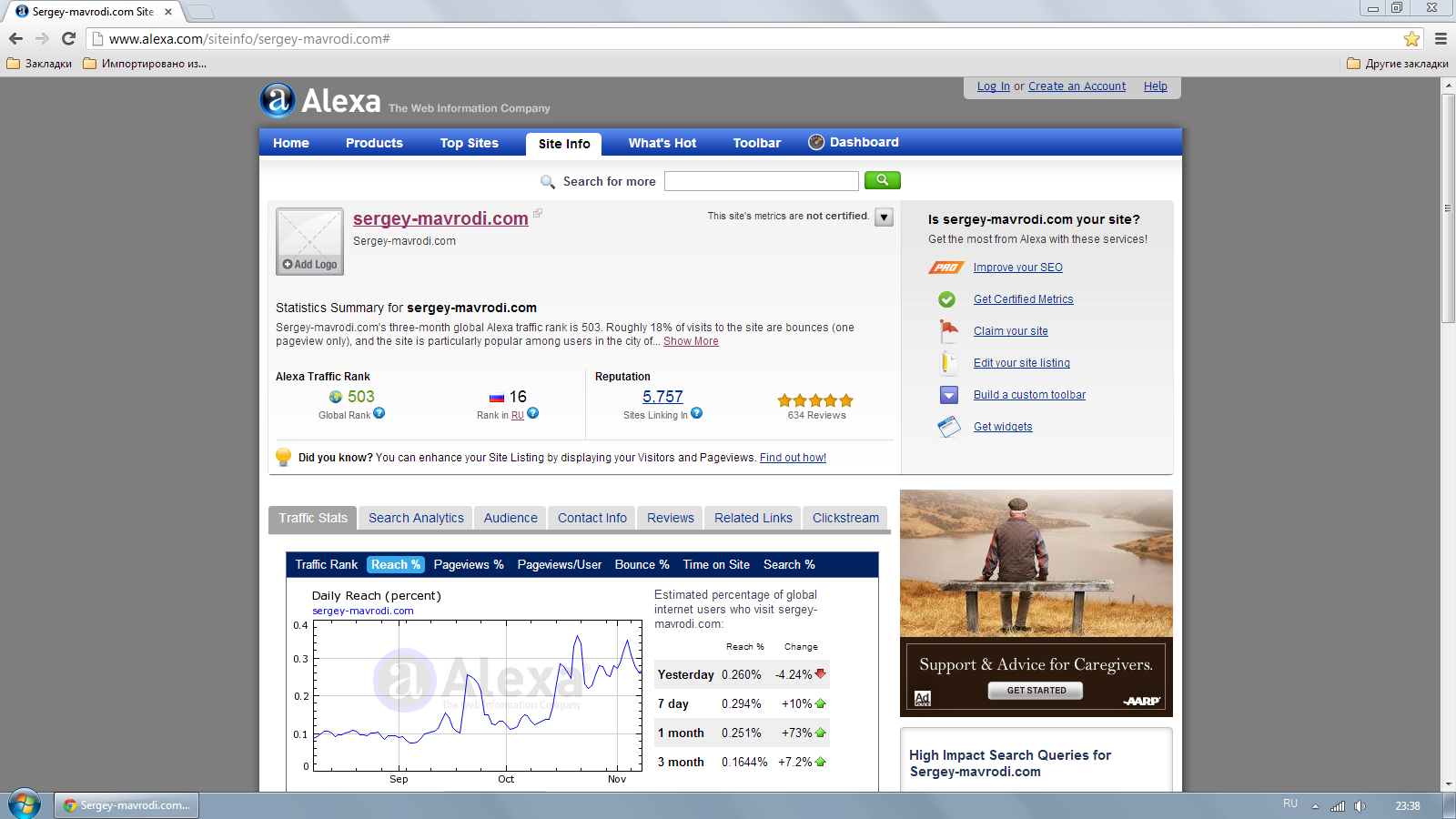Click into the Search for more field
Image resolution: width=1456 pixels, height=819 pixels.
pyautogui.click(x=761, y=181)
